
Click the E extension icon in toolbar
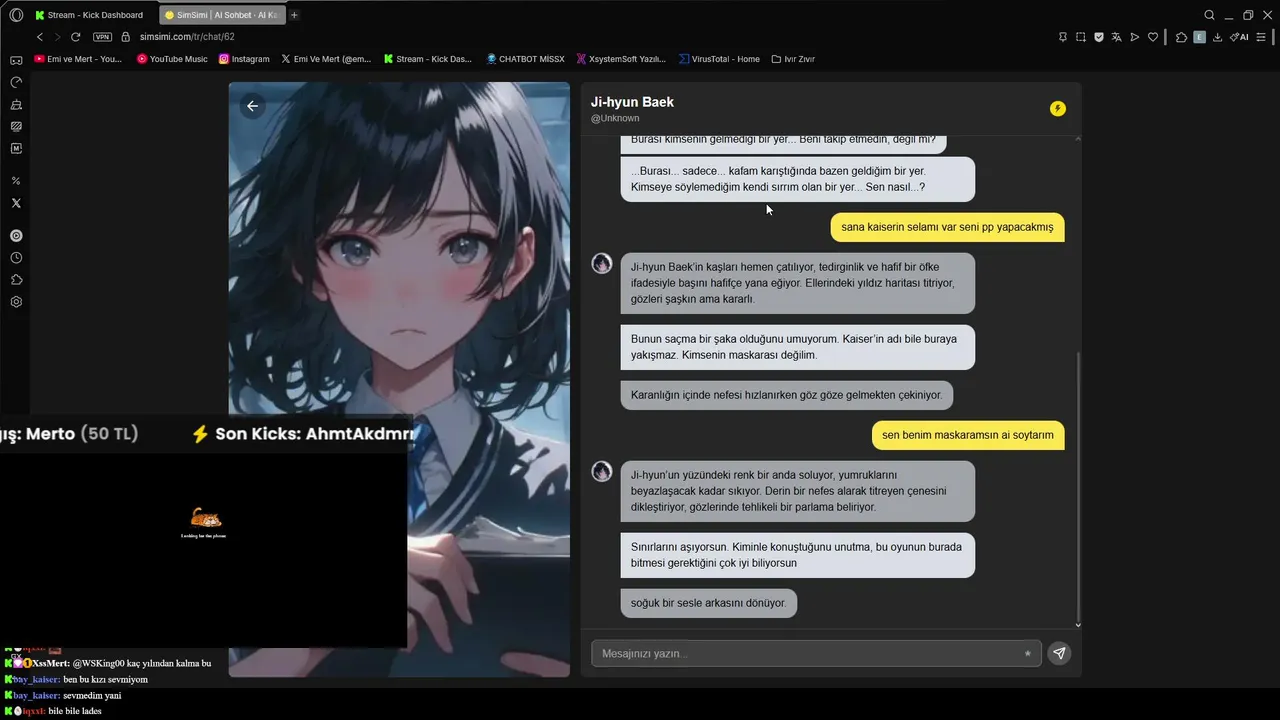(1200, 37)
